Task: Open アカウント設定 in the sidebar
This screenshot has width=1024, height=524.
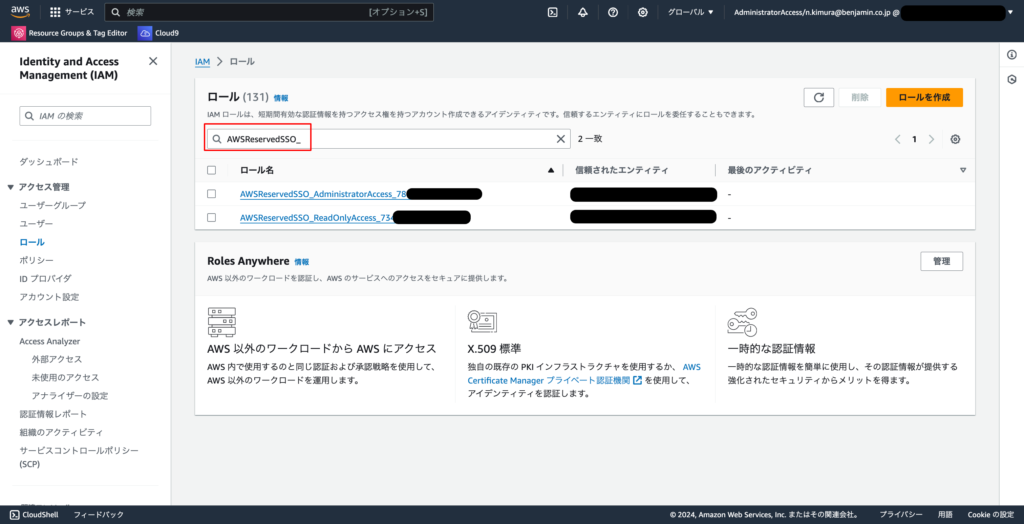Action: coord(49,297)
